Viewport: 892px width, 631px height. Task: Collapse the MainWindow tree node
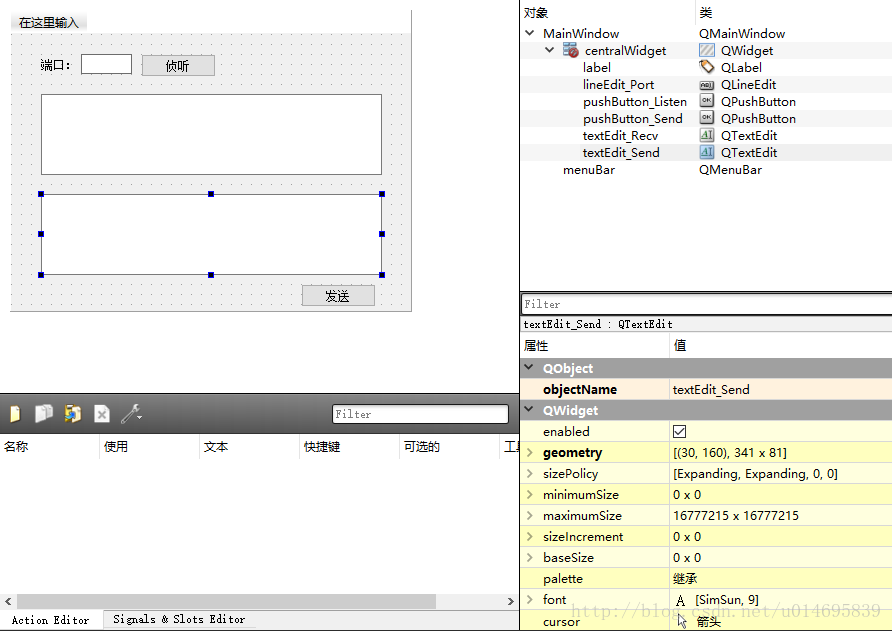point(530,33)
